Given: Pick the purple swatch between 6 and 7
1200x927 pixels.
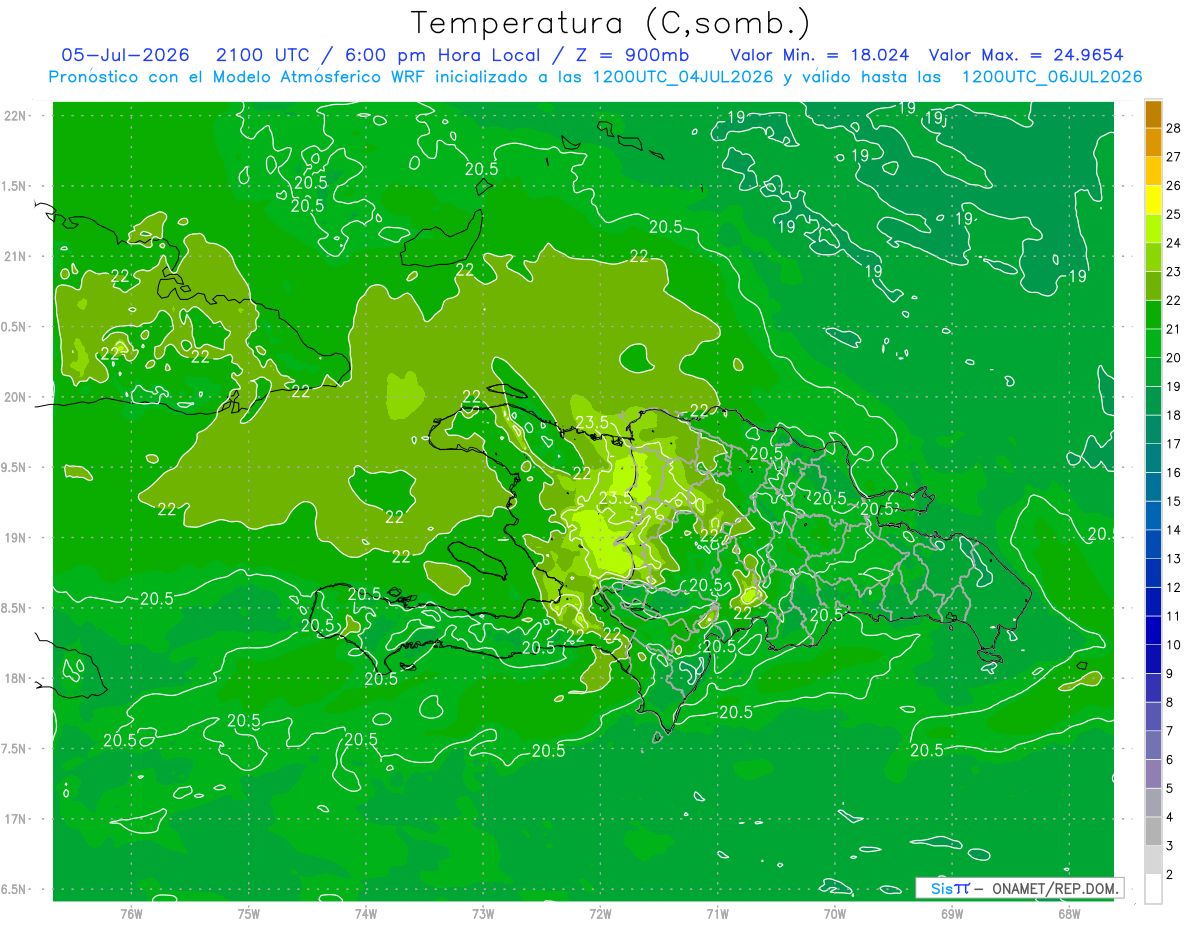Looking at the screenshot, I should coord(1153,746).
